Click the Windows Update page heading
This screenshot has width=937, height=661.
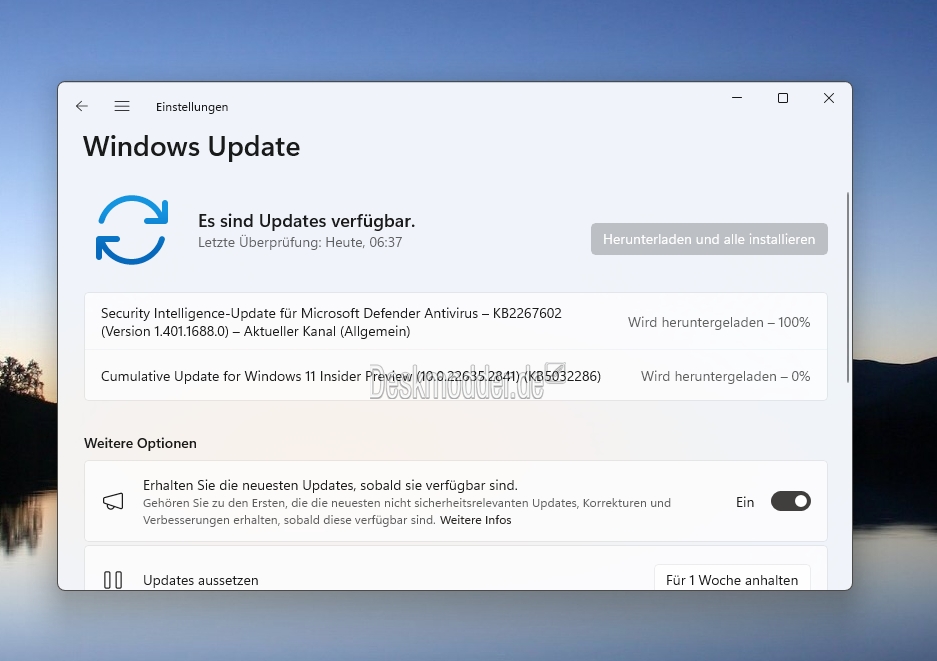pos(191,146)
